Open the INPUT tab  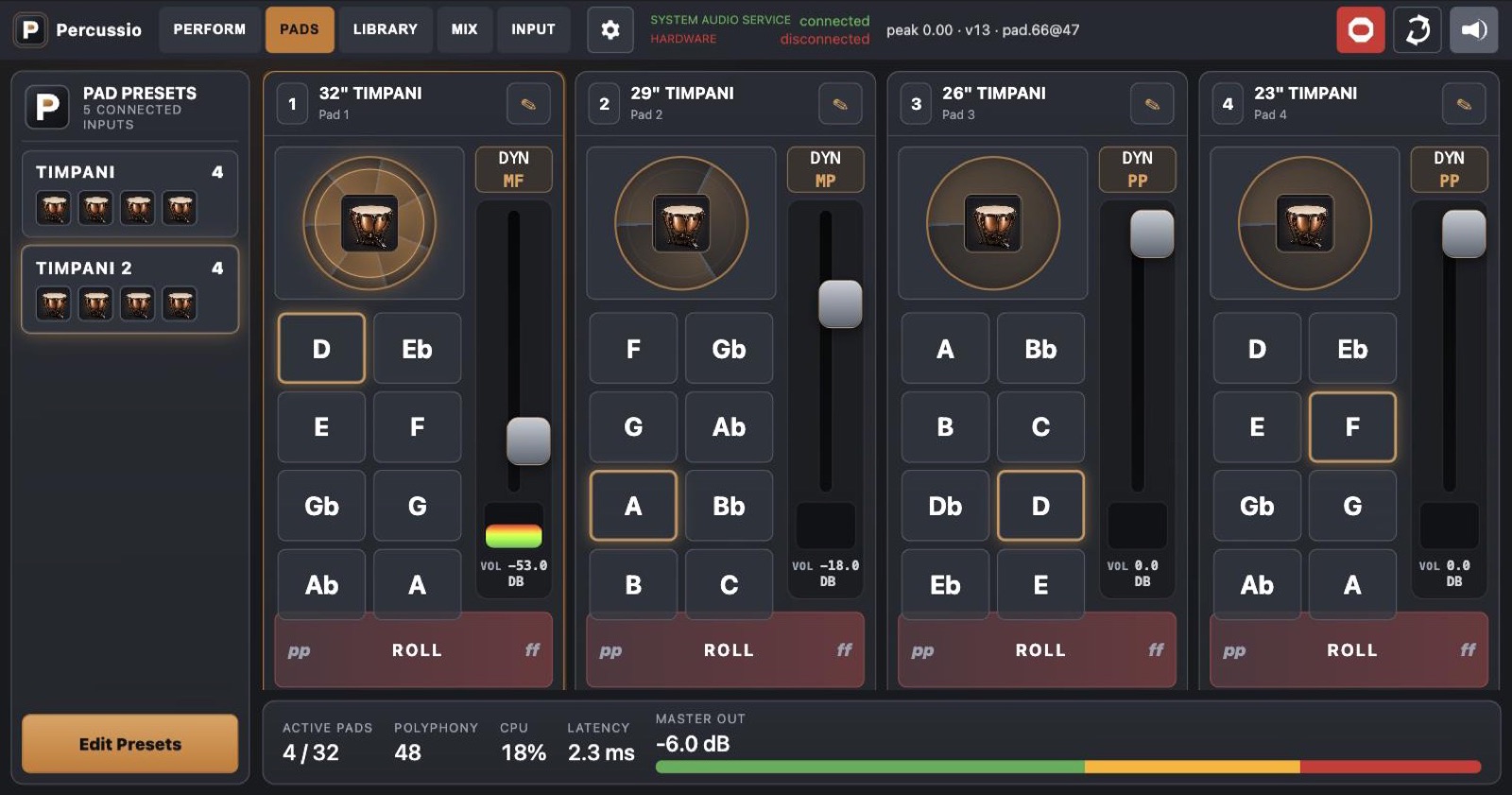[x=533, y=29]
